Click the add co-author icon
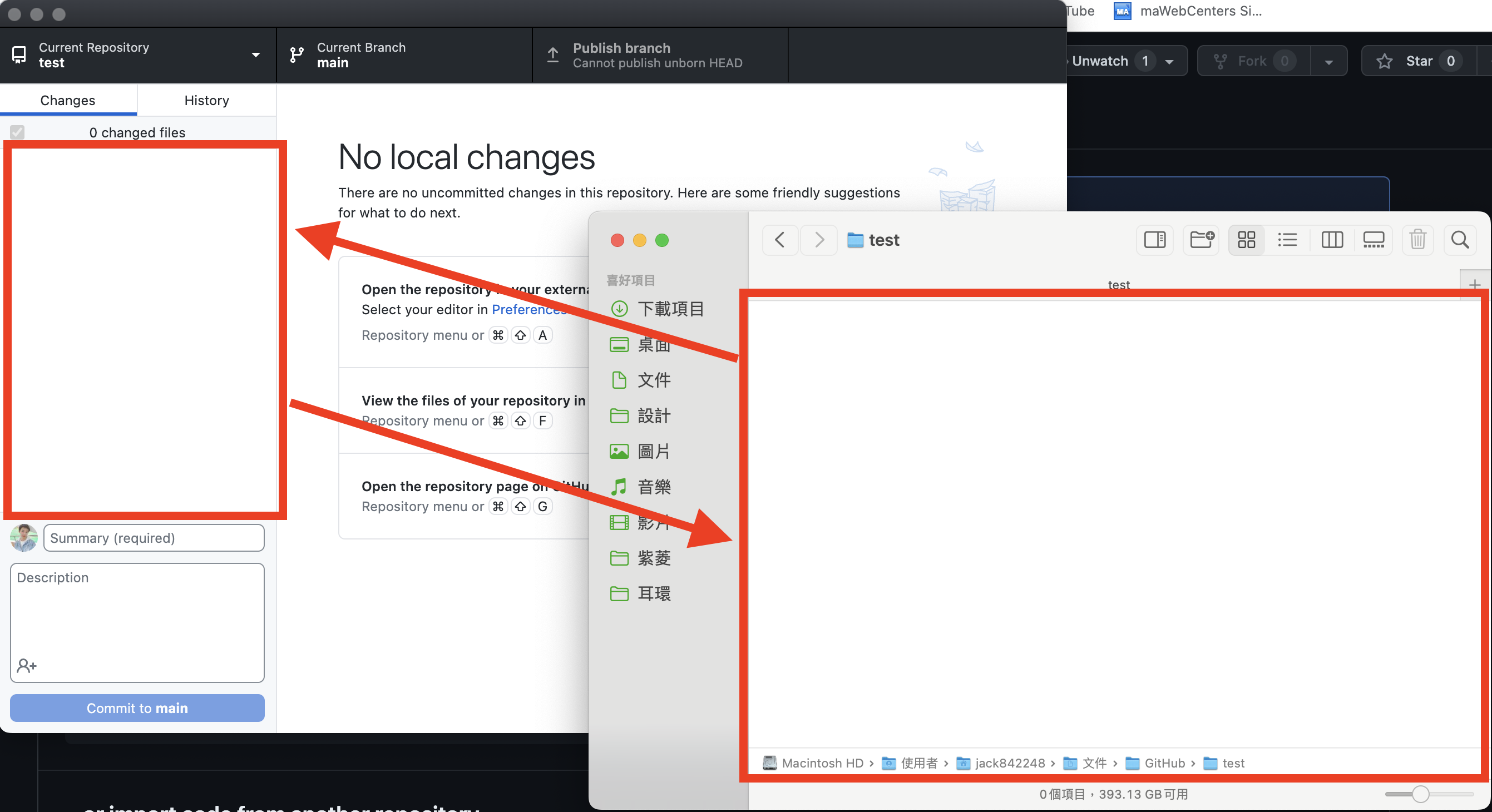Screen dimensions: 1492x812 point(26,666)
